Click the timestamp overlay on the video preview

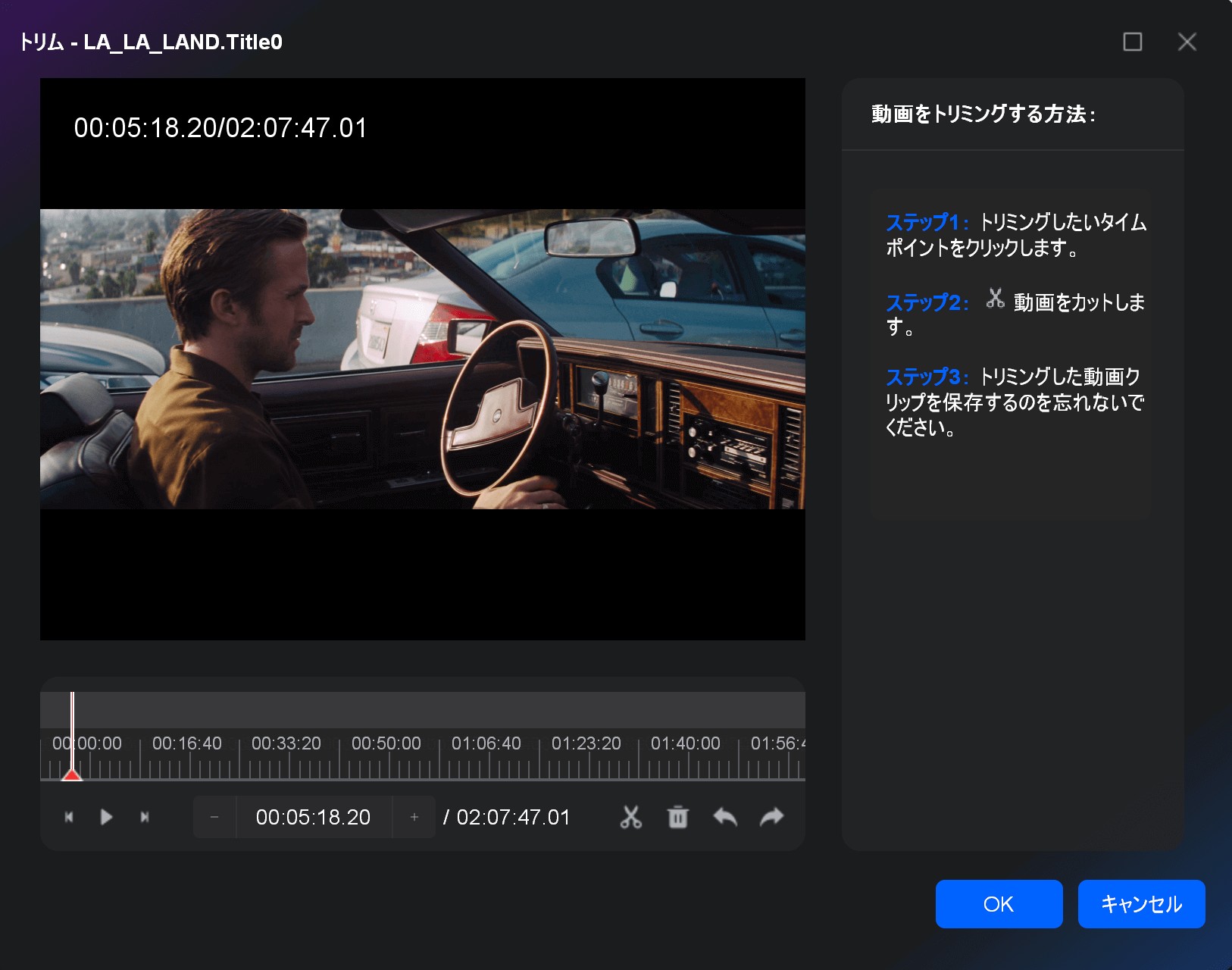click(220, 128)
